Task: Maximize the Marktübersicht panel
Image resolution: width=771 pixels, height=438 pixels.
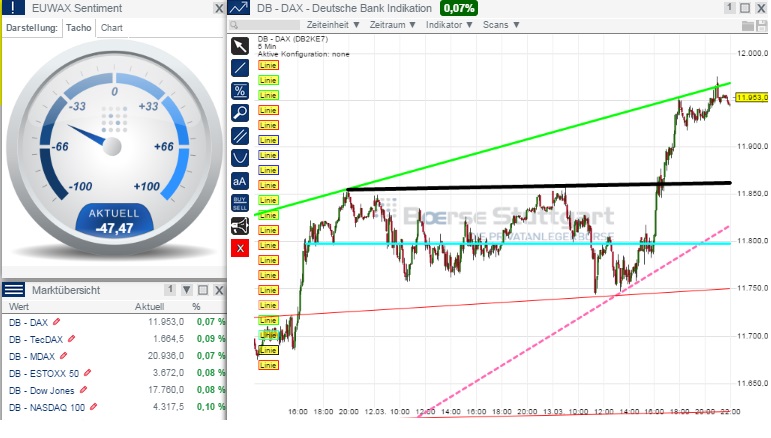Action: [203, 290]
